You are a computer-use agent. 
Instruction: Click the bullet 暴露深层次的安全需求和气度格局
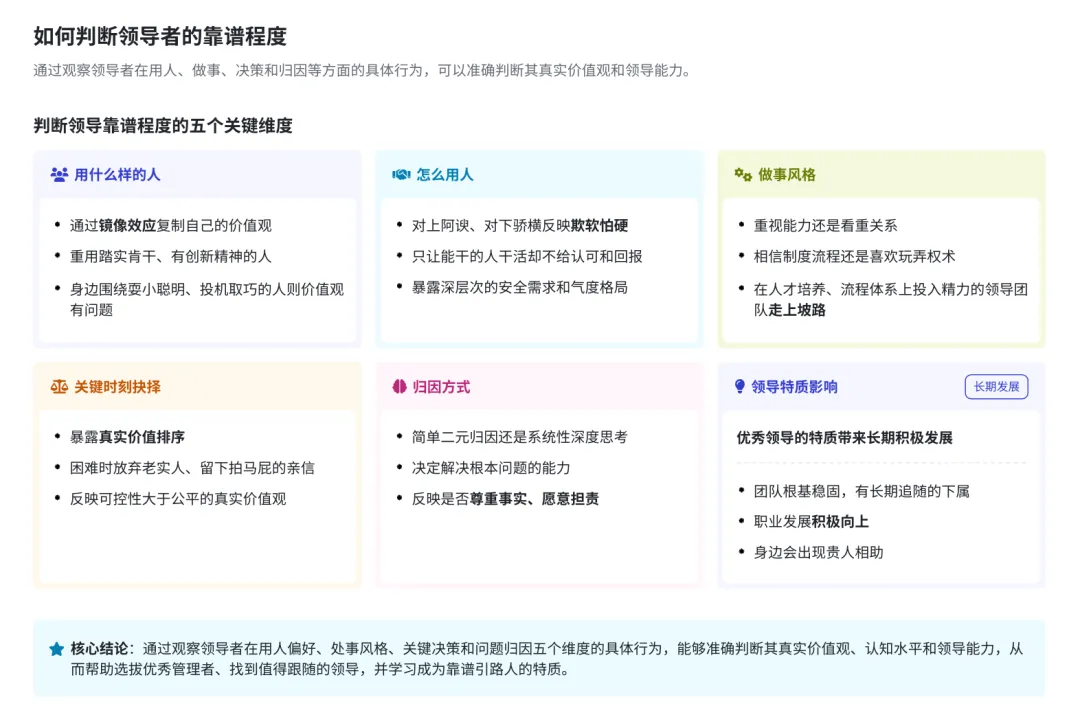point(520,287)
